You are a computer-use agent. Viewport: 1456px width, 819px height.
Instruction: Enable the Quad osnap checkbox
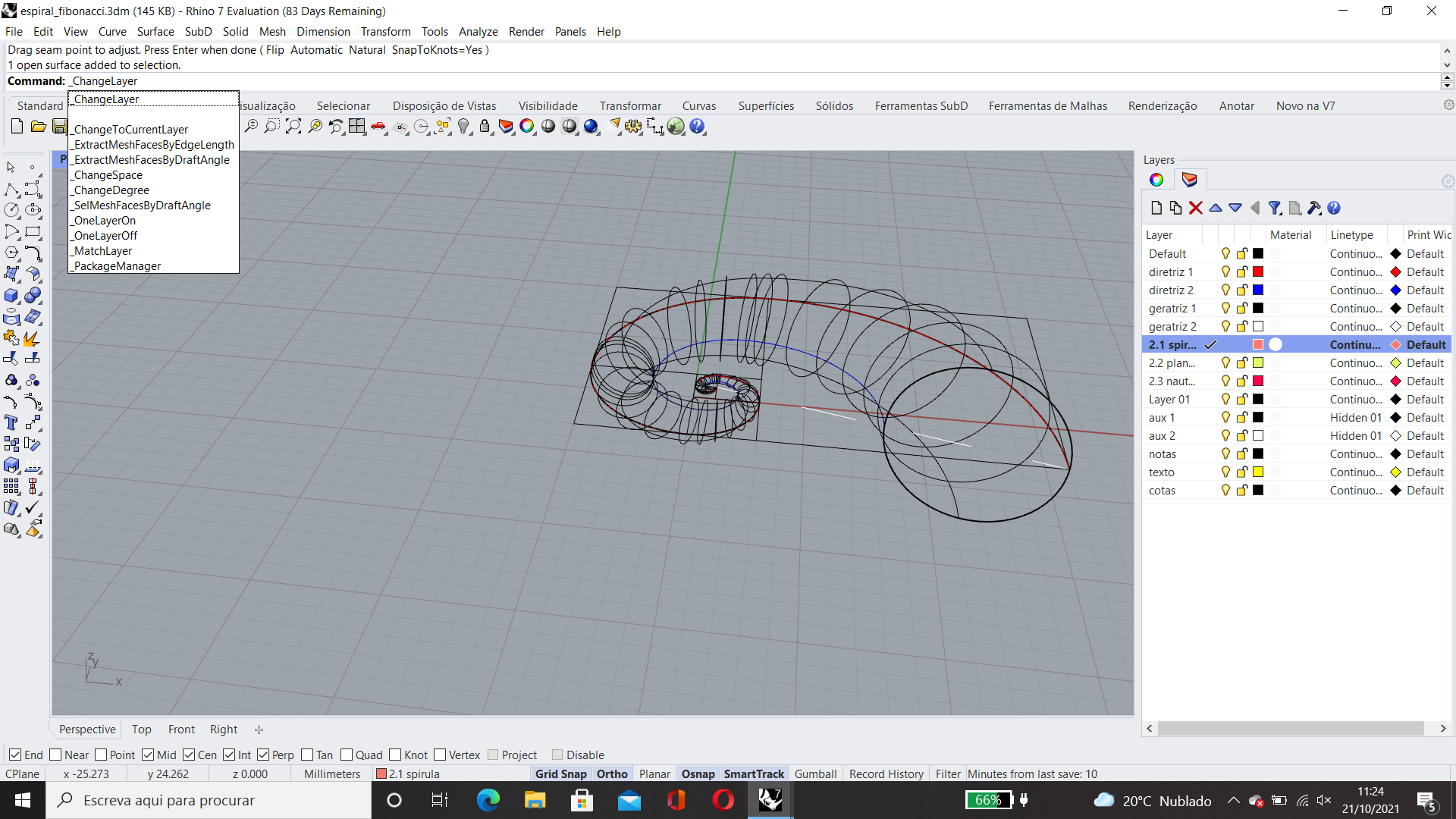347,755
